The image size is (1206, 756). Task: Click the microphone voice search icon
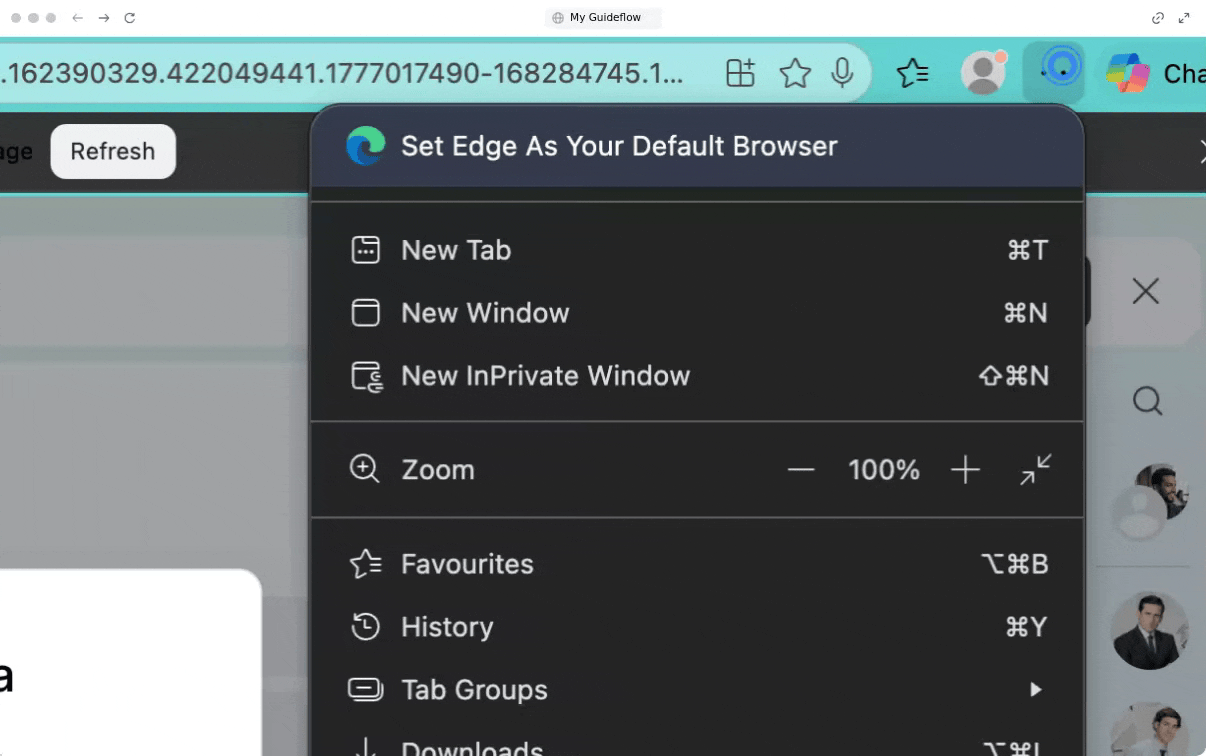843,73
